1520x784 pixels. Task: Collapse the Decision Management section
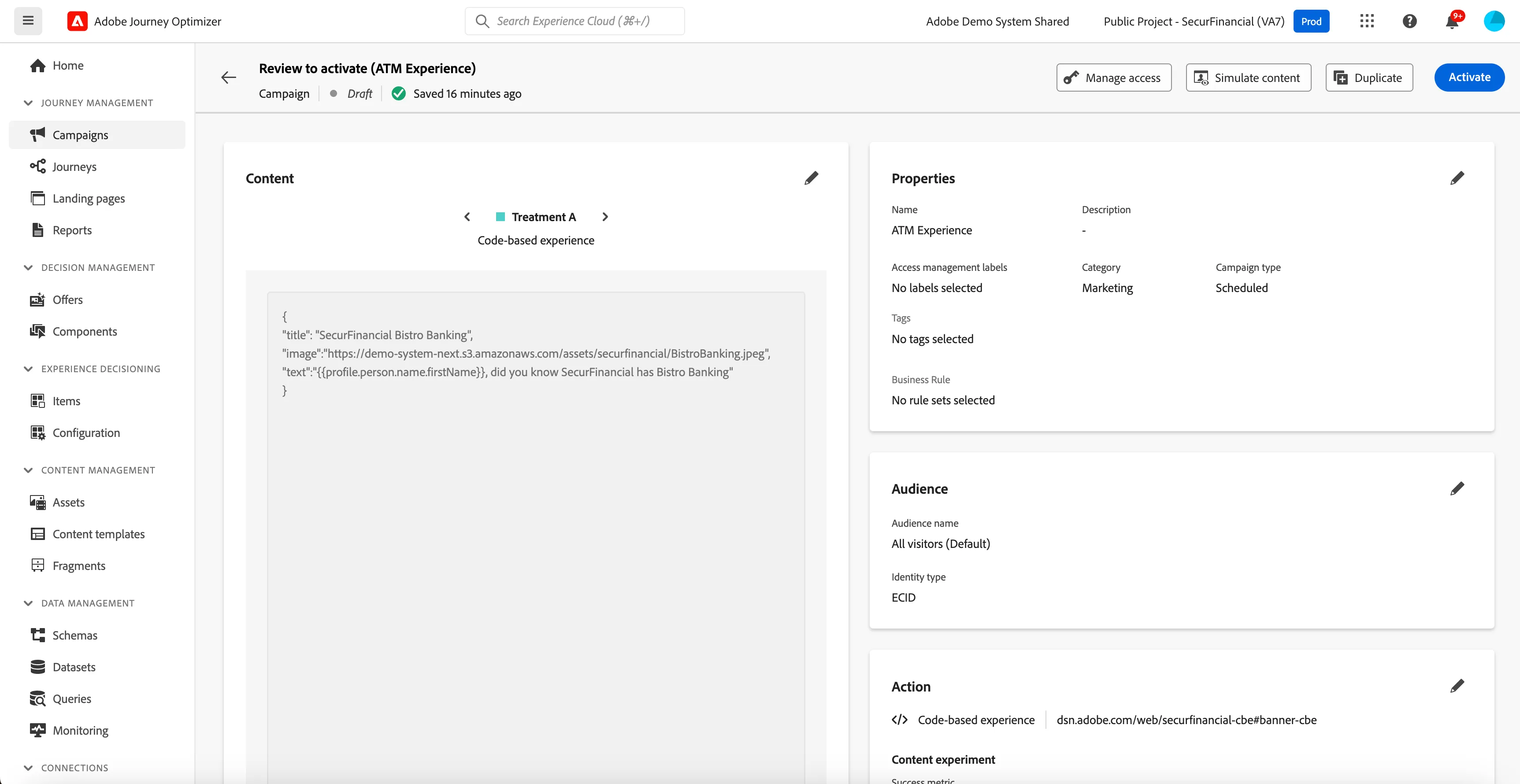tap(28, 268)
